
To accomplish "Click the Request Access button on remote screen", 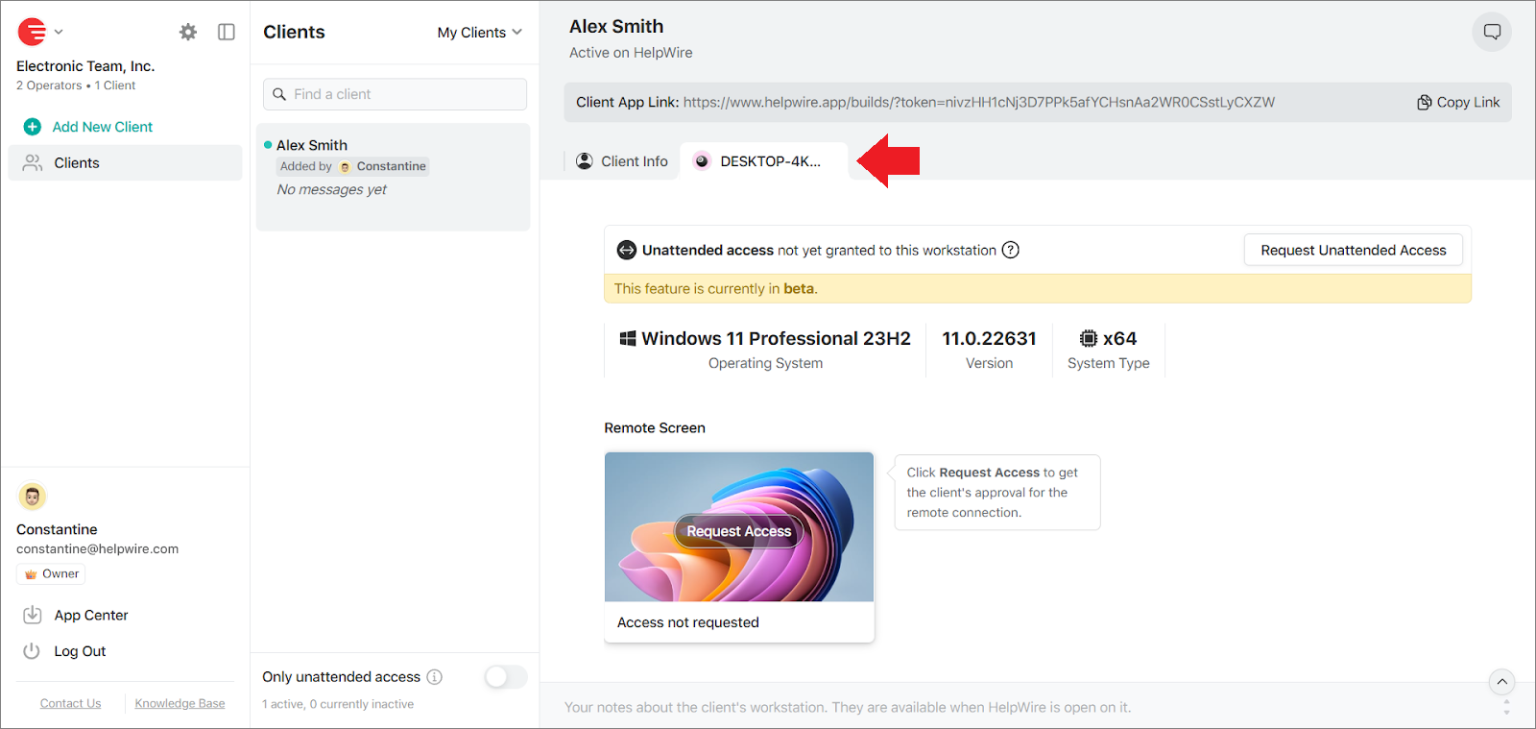I will point(739,531).
